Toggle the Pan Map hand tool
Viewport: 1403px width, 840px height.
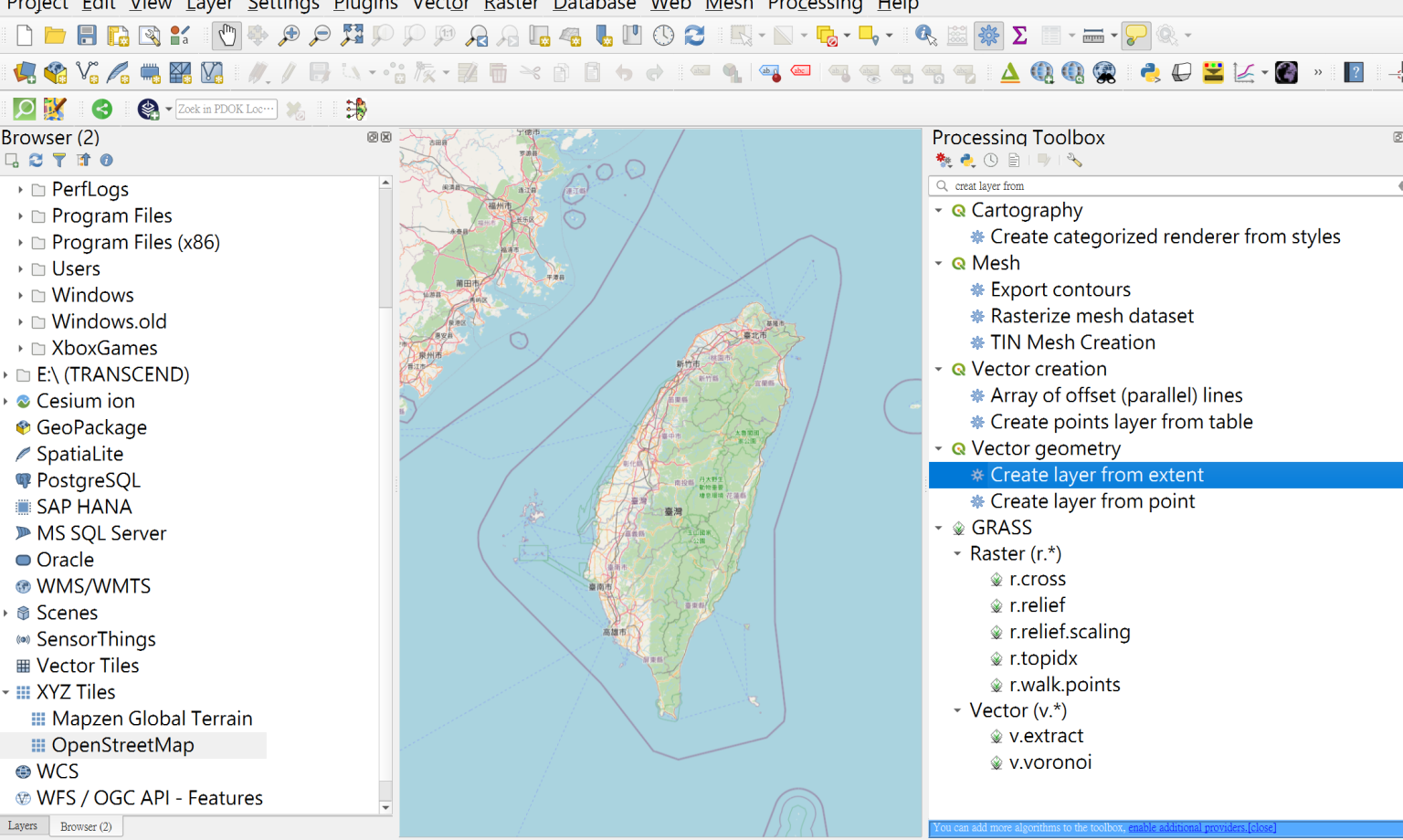coord(227,36)
